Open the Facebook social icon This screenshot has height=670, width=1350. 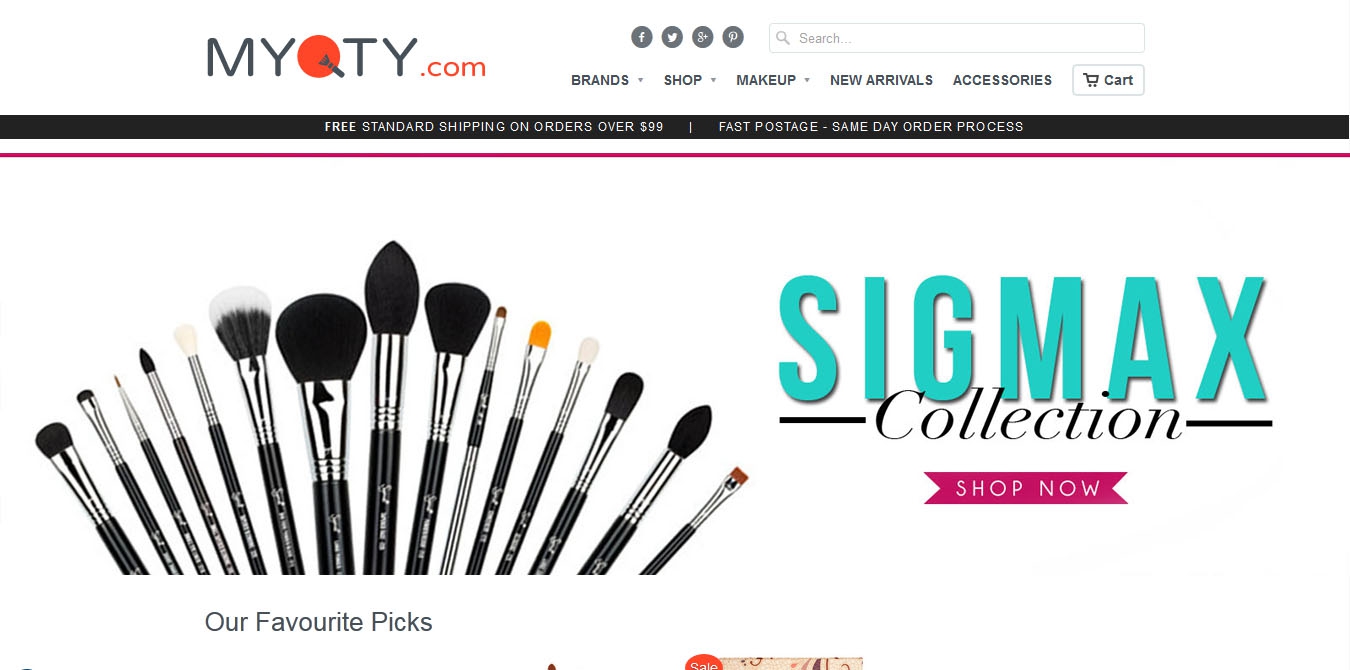tap(642, 37)
